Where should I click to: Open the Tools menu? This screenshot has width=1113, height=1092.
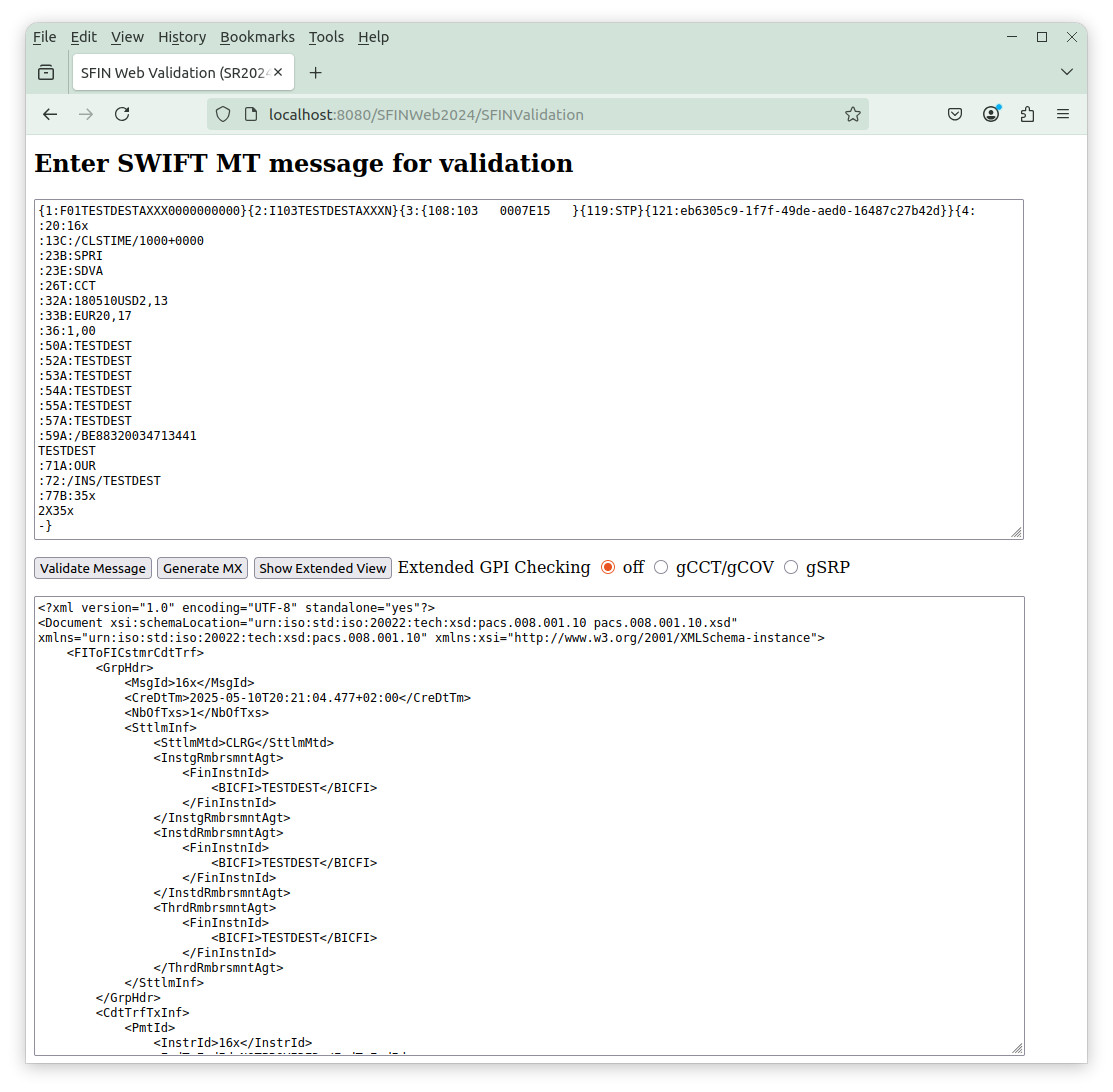[327, 37]
